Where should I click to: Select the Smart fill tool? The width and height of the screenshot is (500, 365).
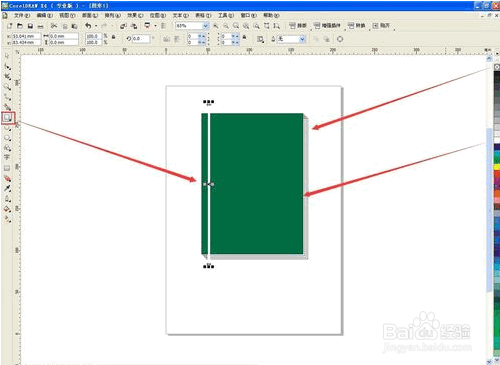(7, 107)
